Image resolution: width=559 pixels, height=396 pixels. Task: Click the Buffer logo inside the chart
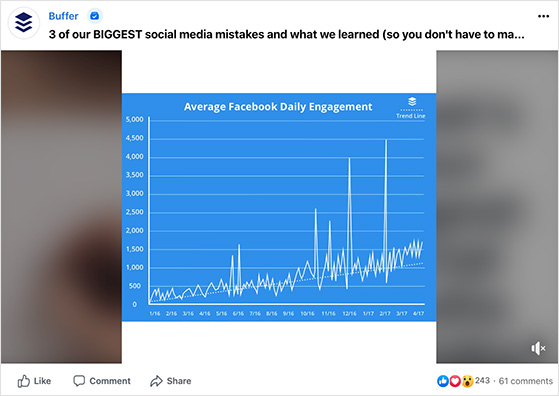[412, 101]
